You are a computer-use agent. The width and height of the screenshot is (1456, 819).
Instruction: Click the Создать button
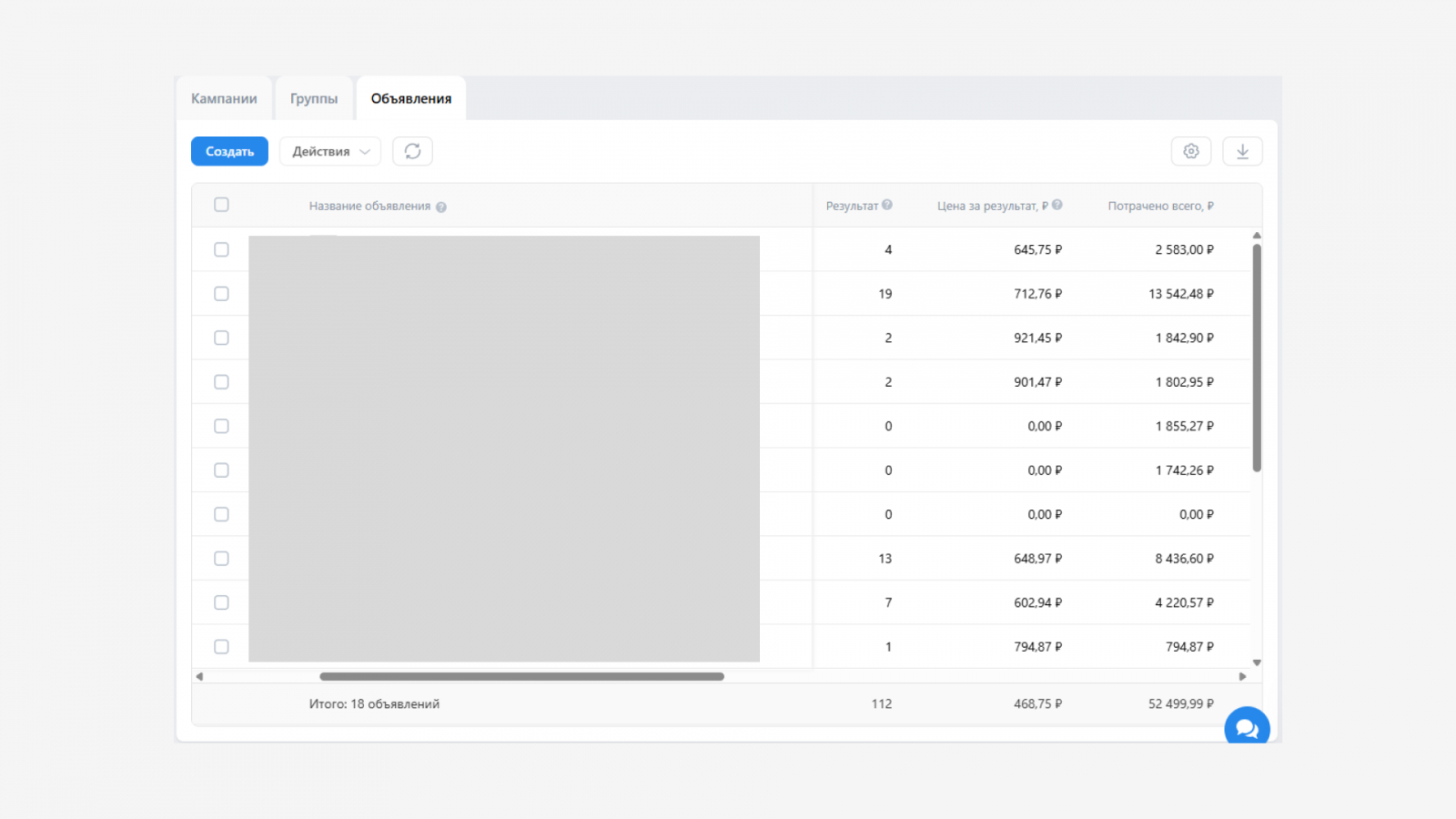229,151
